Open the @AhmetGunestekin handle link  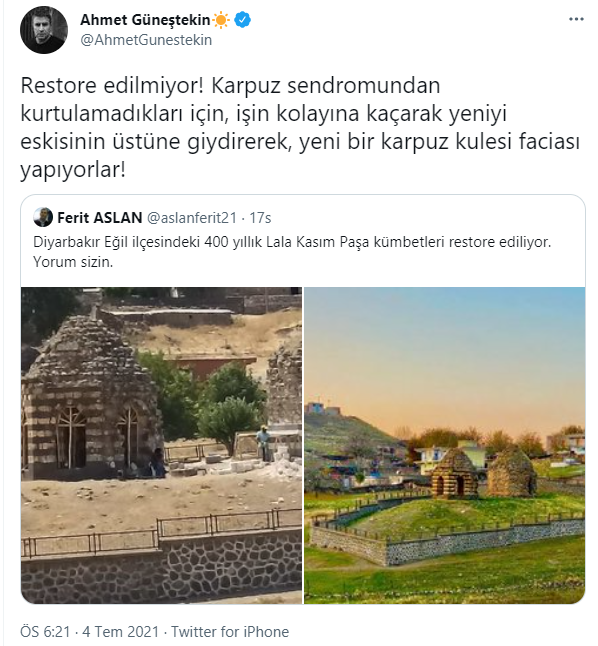146,40
